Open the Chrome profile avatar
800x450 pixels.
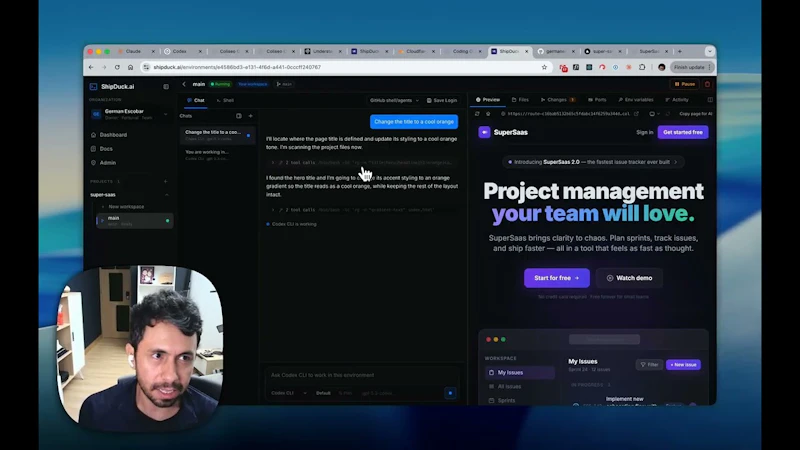coord(661,67)
